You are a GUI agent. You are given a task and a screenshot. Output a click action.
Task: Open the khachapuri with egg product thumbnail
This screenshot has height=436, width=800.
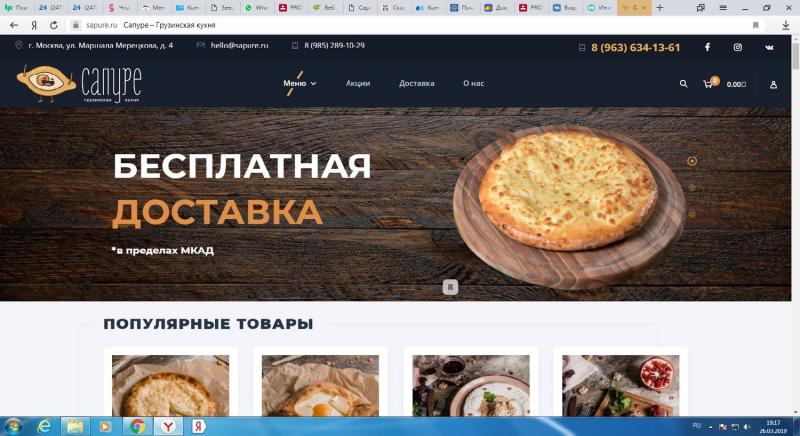[320, 386]
